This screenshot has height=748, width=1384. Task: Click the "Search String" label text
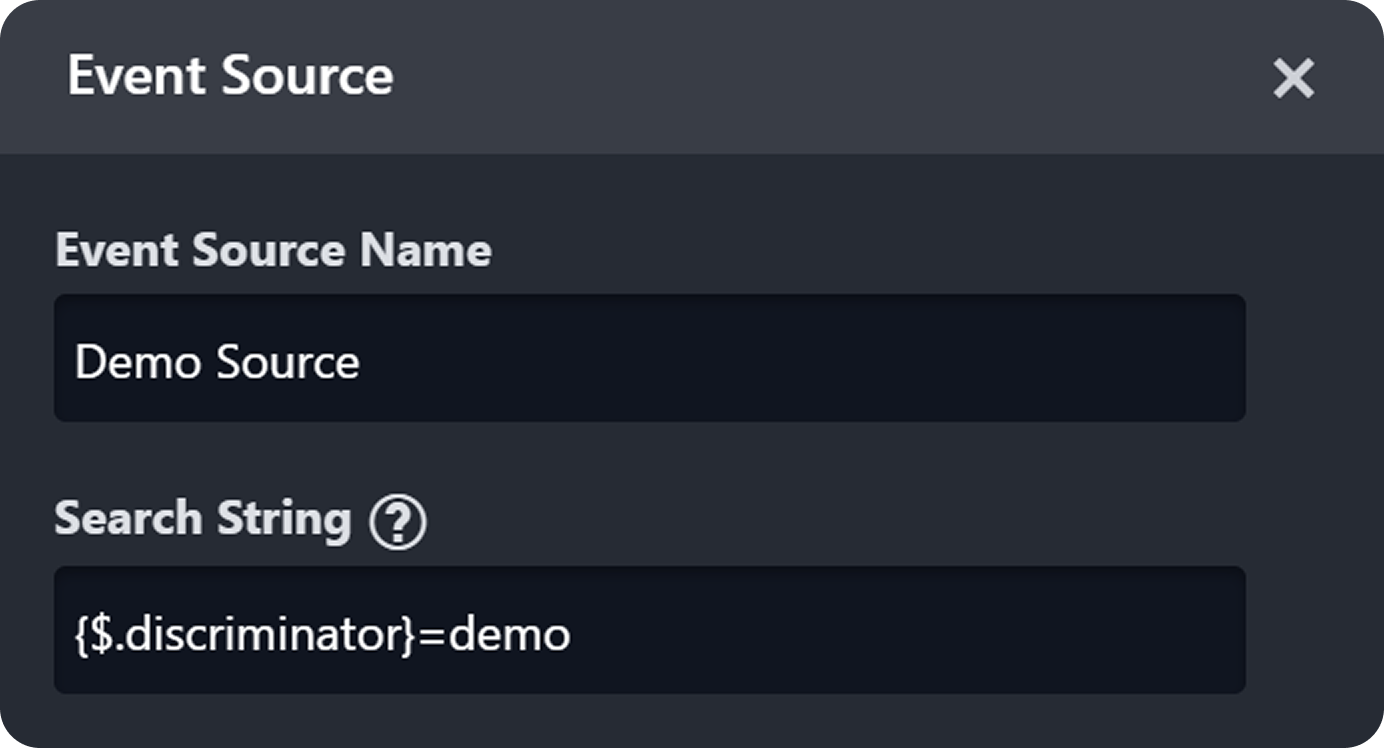[203, 520]
